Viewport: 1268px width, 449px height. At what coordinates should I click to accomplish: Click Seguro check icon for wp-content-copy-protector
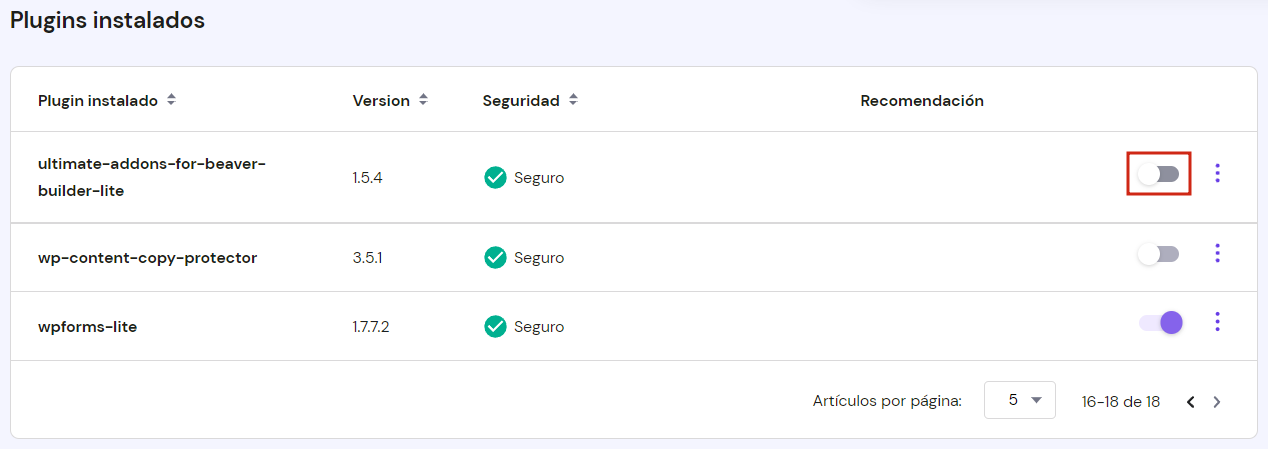coord(495,257)
